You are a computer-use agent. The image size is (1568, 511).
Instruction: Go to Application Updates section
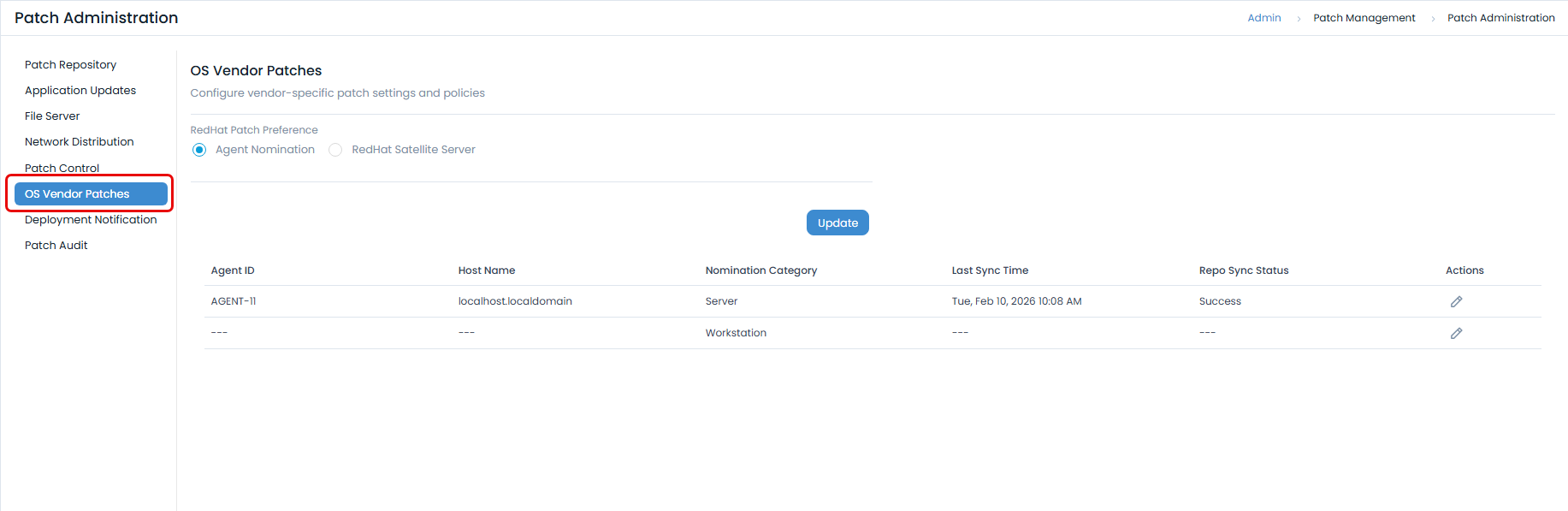coord(80,91)
